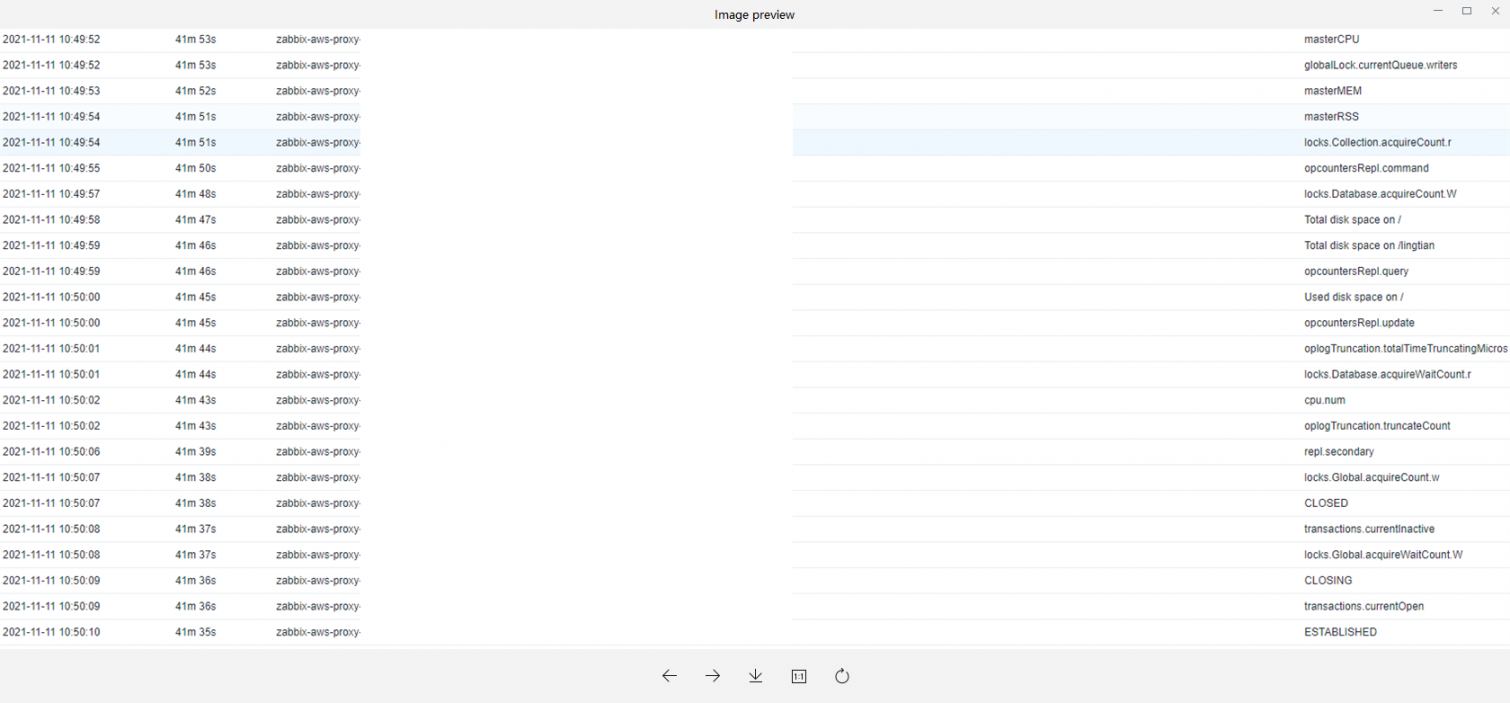Click the '41m 52s' delay value
Screen dimensions: 1510x703
[195, 91]
